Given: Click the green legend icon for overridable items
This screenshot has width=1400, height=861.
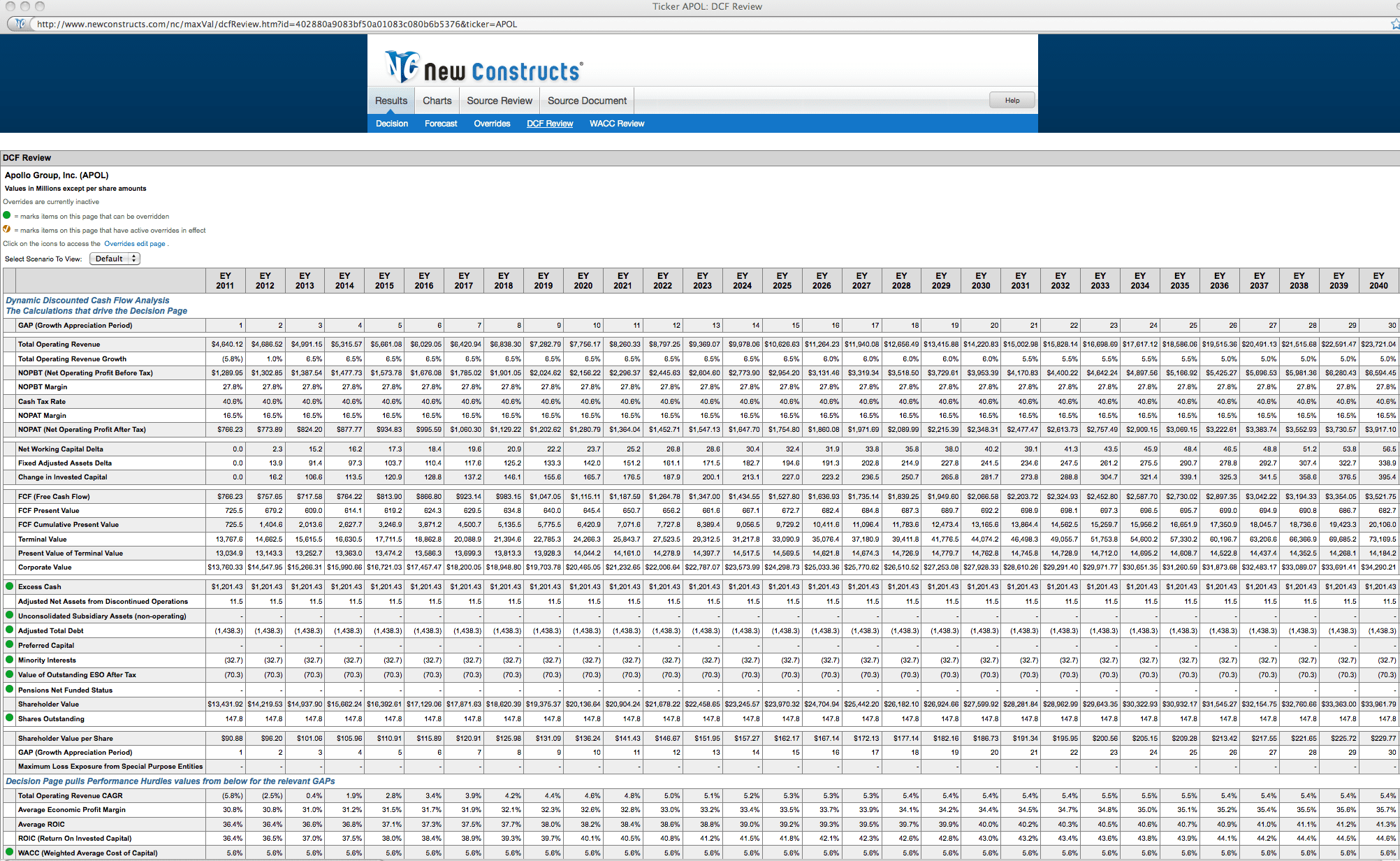Looking at the screenshot, I should click(x=7, y=215).
